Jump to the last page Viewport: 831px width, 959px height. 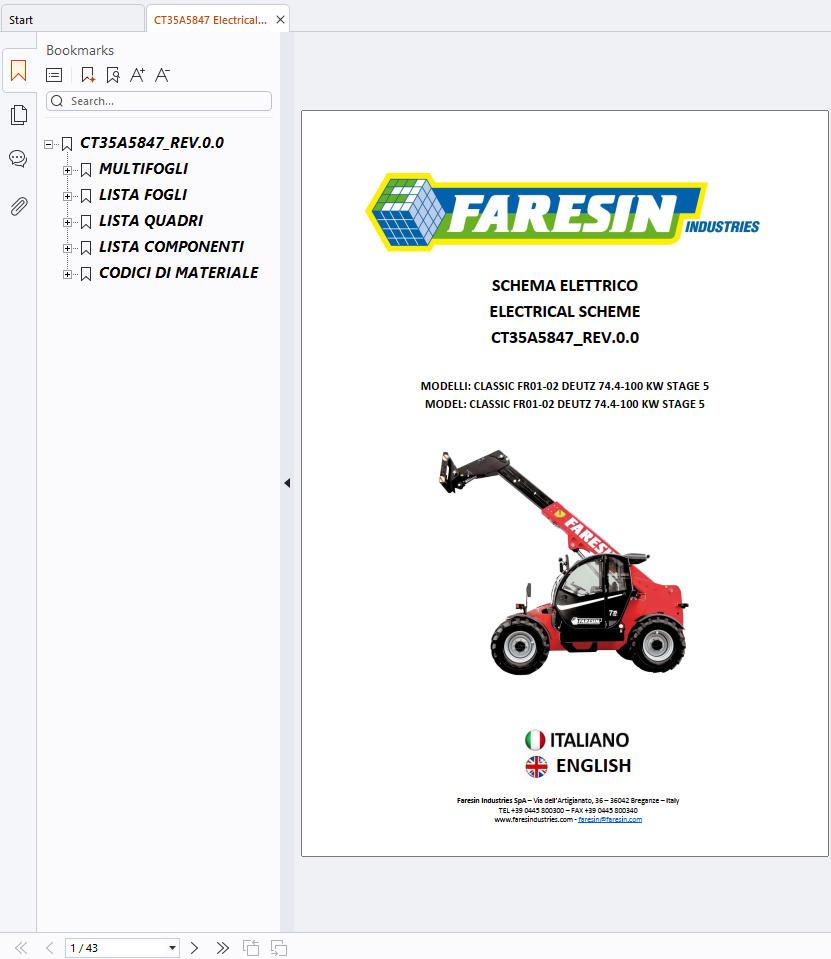click(222, 947)
